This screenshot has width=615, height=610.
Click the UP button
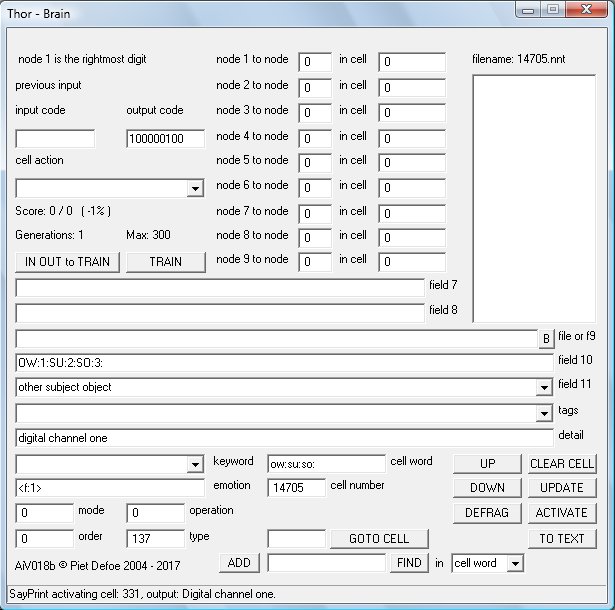(487, 464)
